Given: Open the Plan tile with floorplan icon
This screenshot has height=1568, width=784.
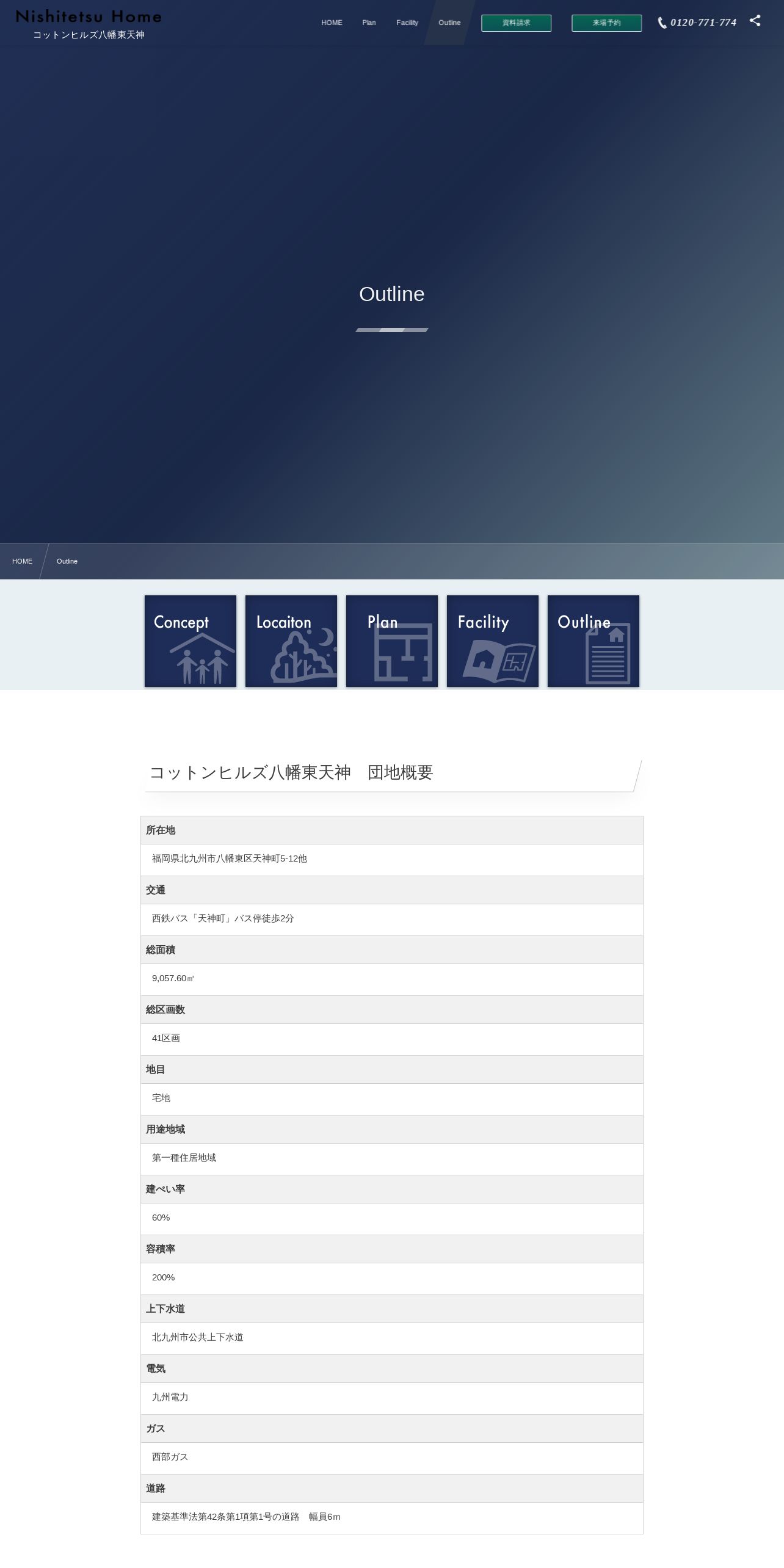Looking at the screenshot, I should click(x=392, y=641).
